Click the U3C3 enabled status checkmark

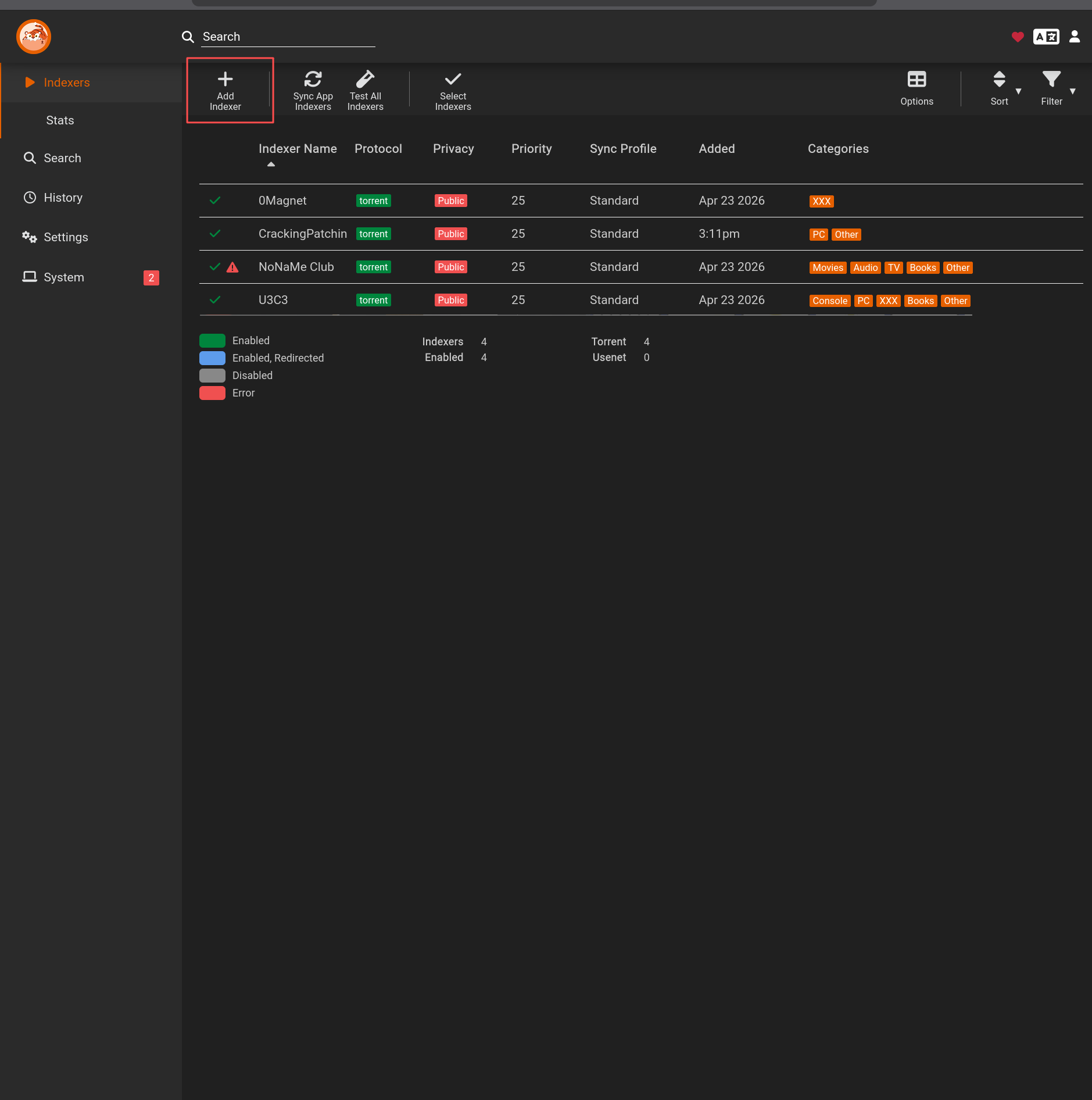coord(215,300)
